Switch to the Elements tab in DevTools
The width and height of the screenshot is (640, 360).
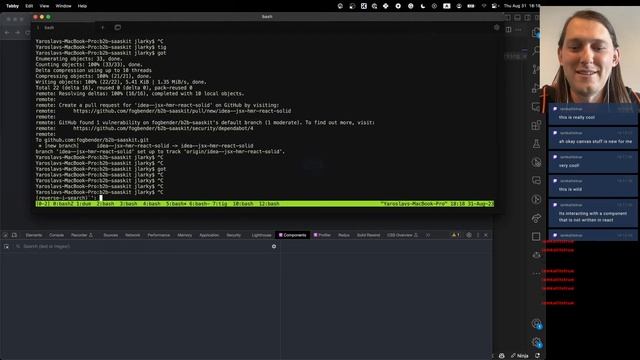pyautogui.click(x=34, y=235)
